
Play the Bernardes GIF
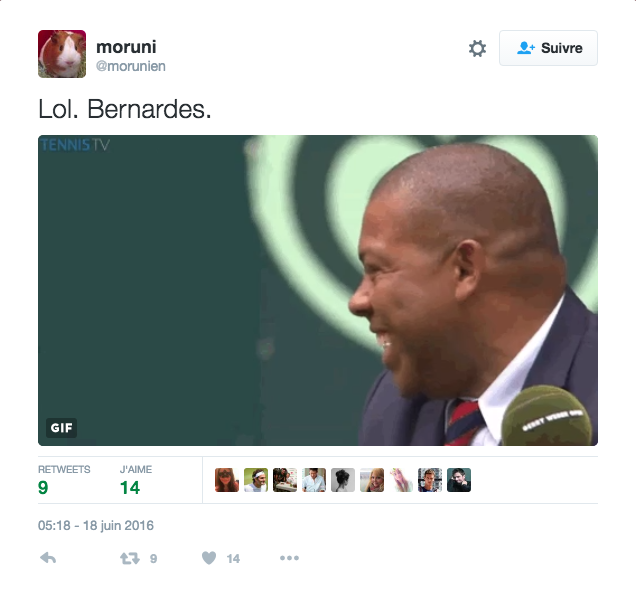click(318, 290)
